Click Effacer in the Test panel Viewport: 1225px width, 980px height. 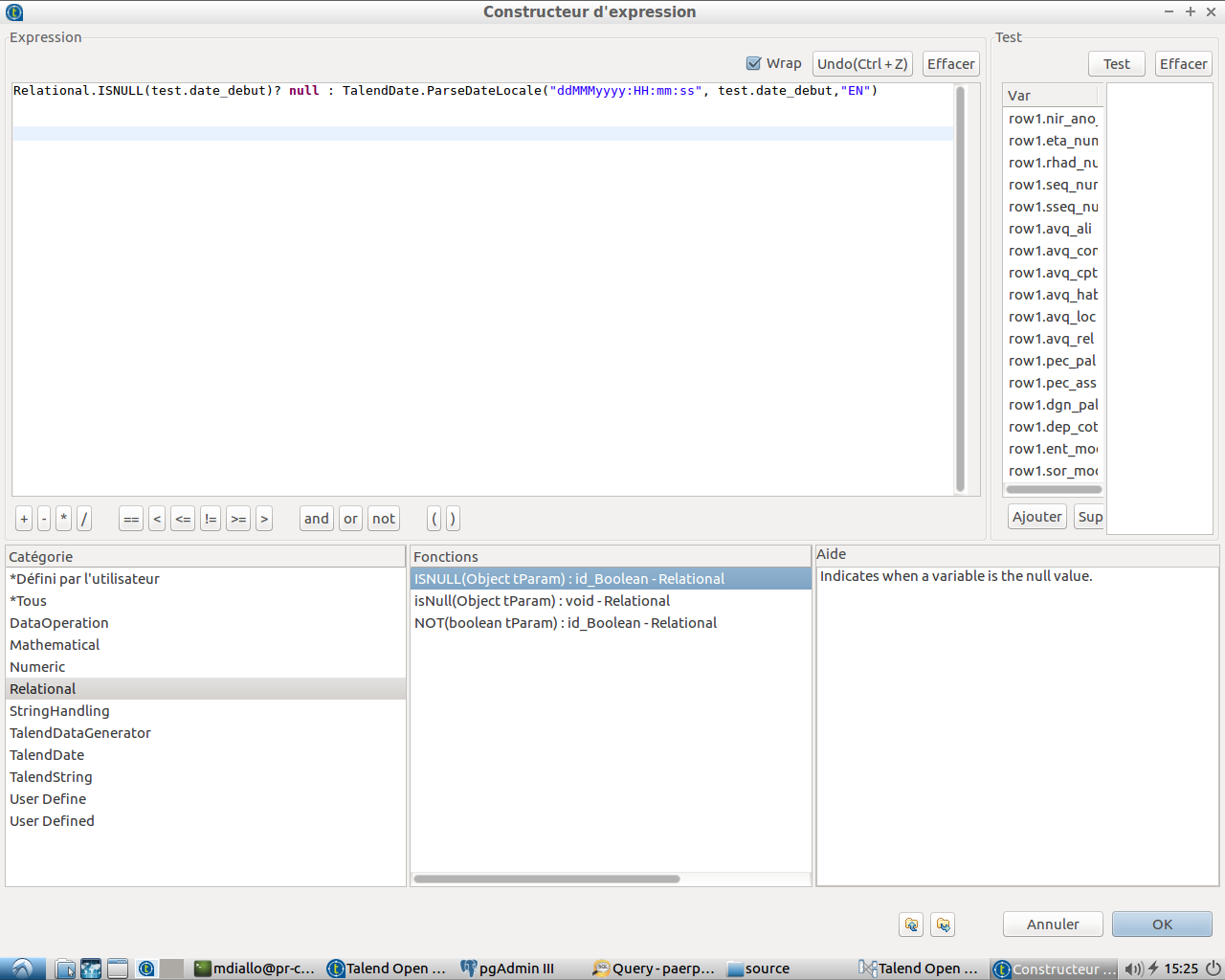point(1184,64)
